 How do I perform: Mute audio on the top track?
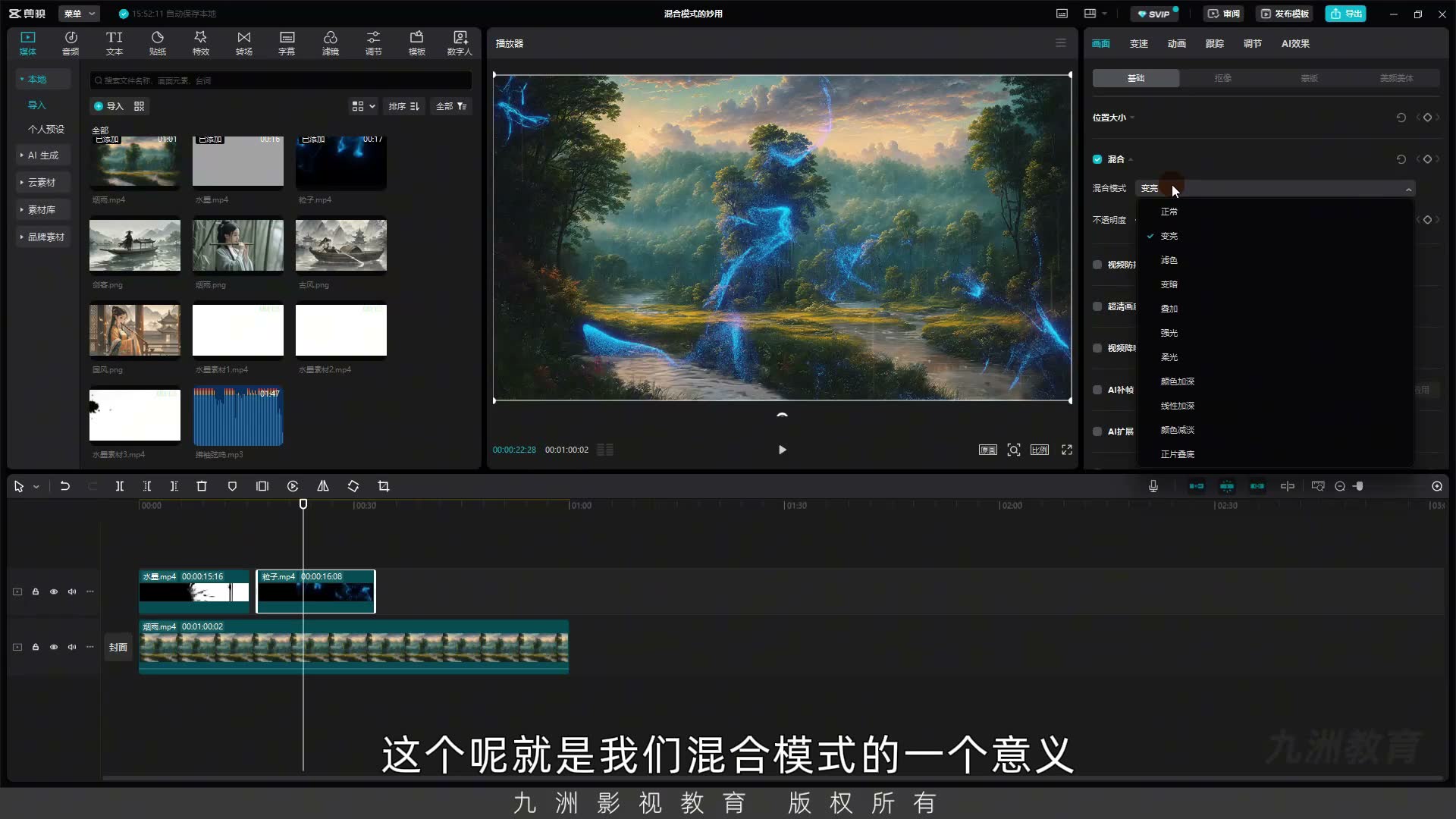click(x=72, y=591)
